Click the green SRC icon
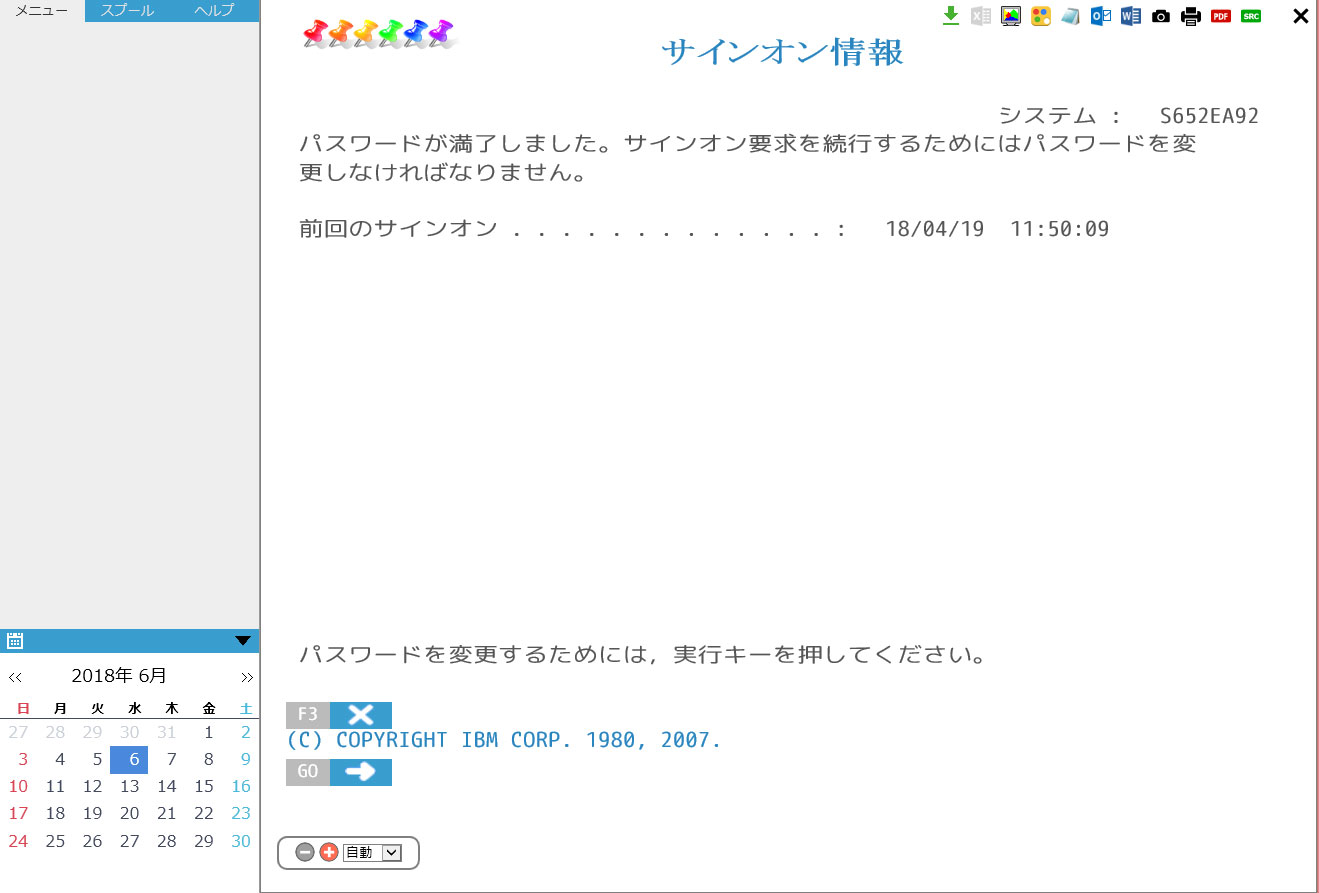 click(1251, 16)
